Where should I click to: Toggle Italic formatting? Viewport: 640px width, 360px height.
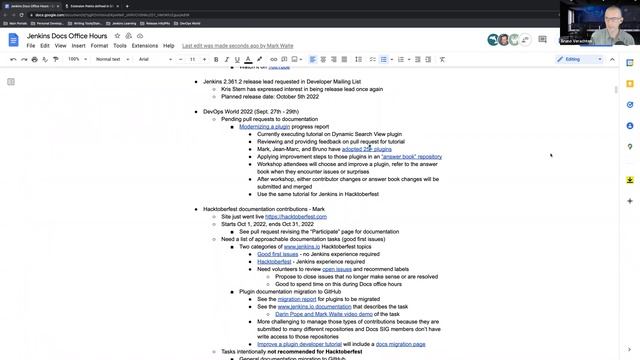227,60
